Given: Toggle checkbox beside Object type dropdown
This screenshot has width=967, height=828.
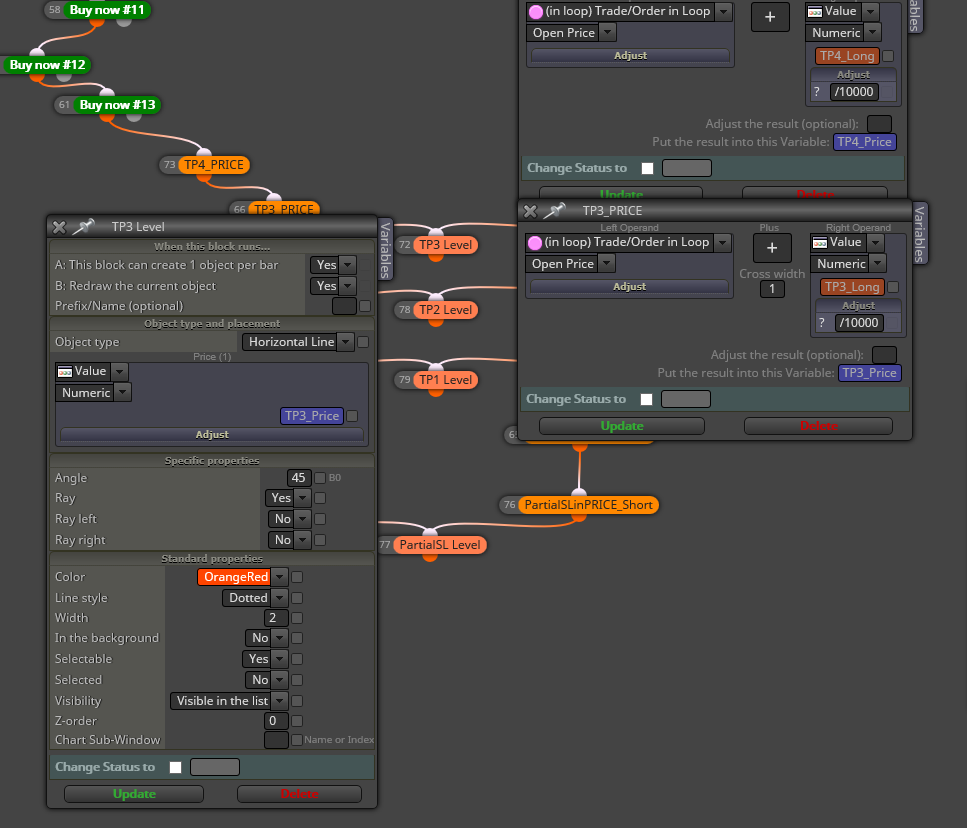Looking at the screenshot, I should [363, 342].
